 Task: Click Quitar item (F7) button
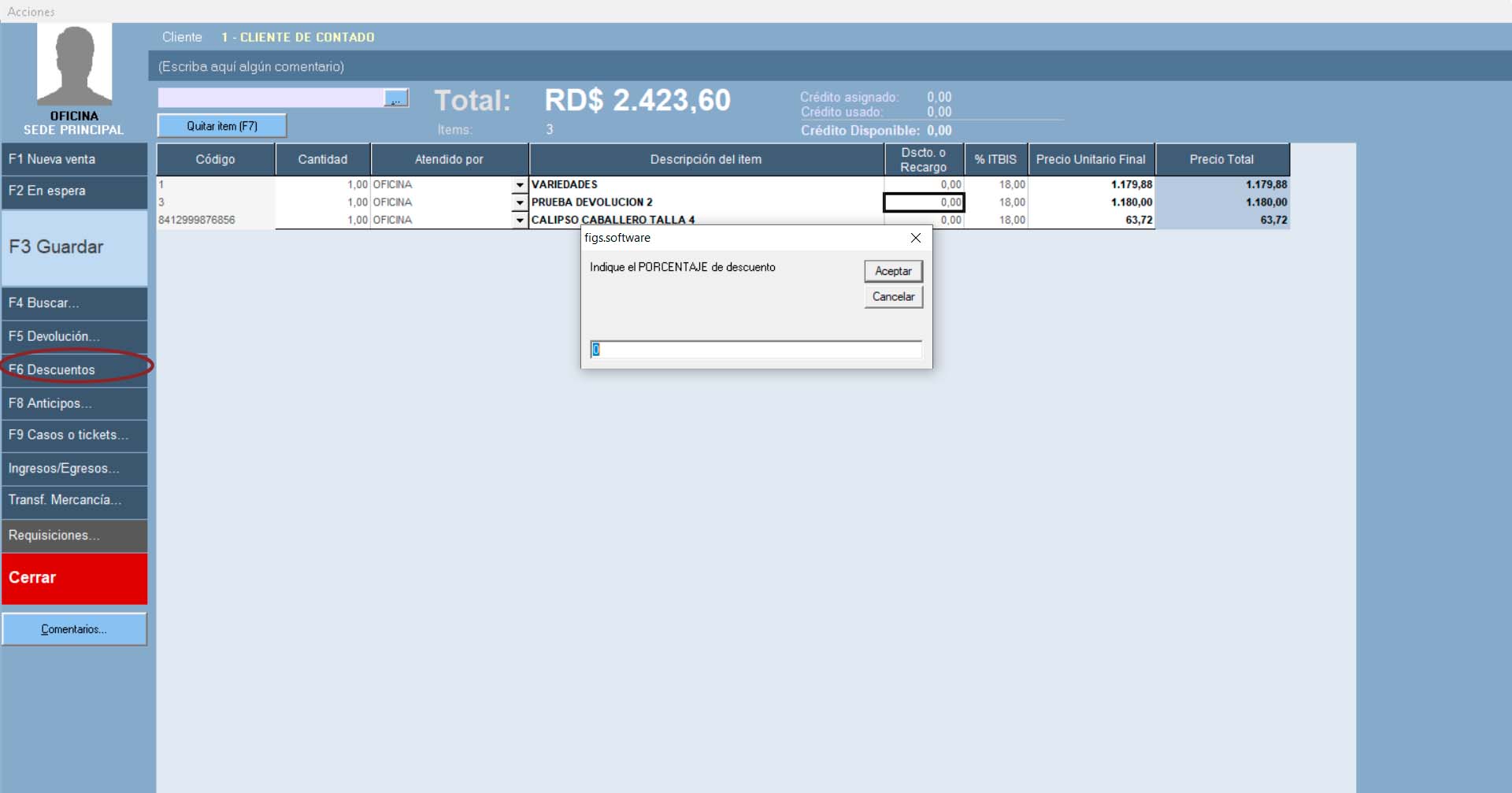(x=222, y=126)
